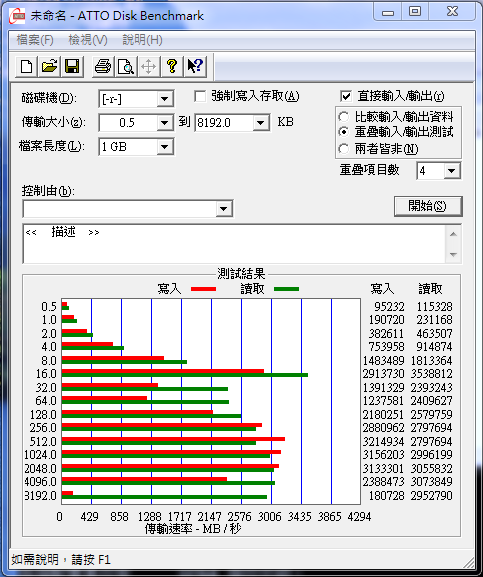Expand the 控制由 dropdown

(223, 209)
